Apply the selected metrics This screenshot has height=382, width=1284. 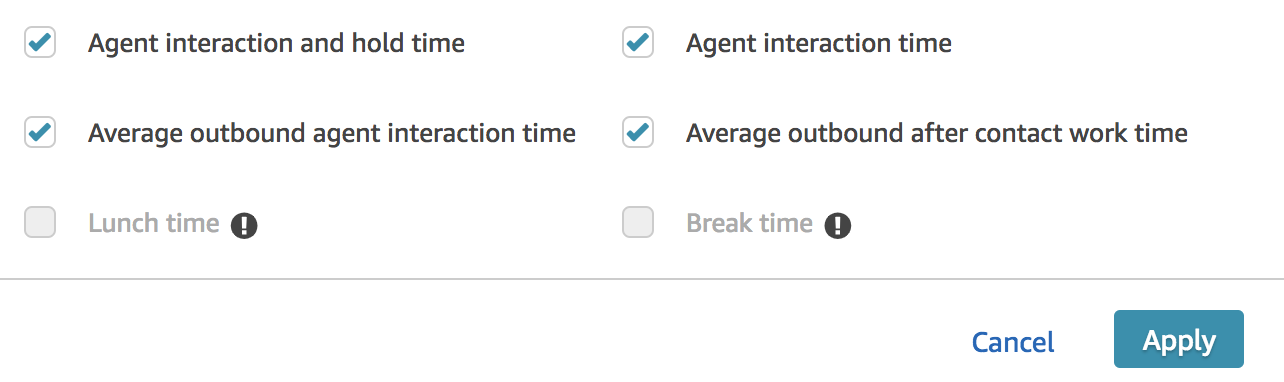(1179, 340)
